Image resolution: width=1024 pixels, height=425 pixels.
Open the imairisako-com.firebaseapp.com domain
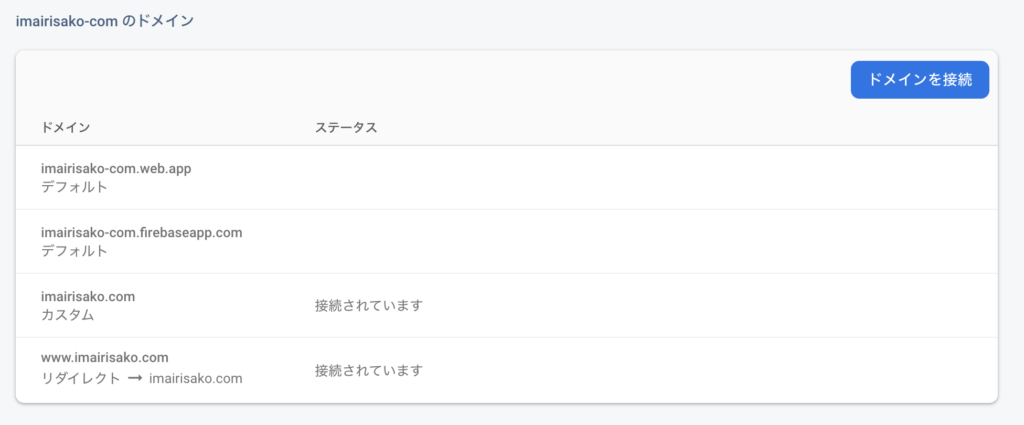[142, 232]
